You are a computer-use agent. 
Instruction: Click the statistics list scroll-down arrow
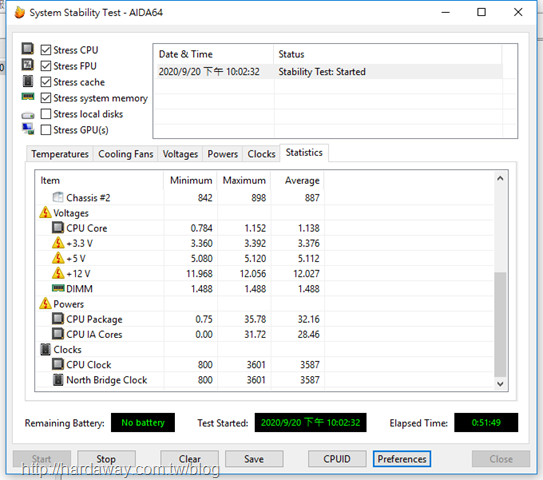(x=500, y=384)
